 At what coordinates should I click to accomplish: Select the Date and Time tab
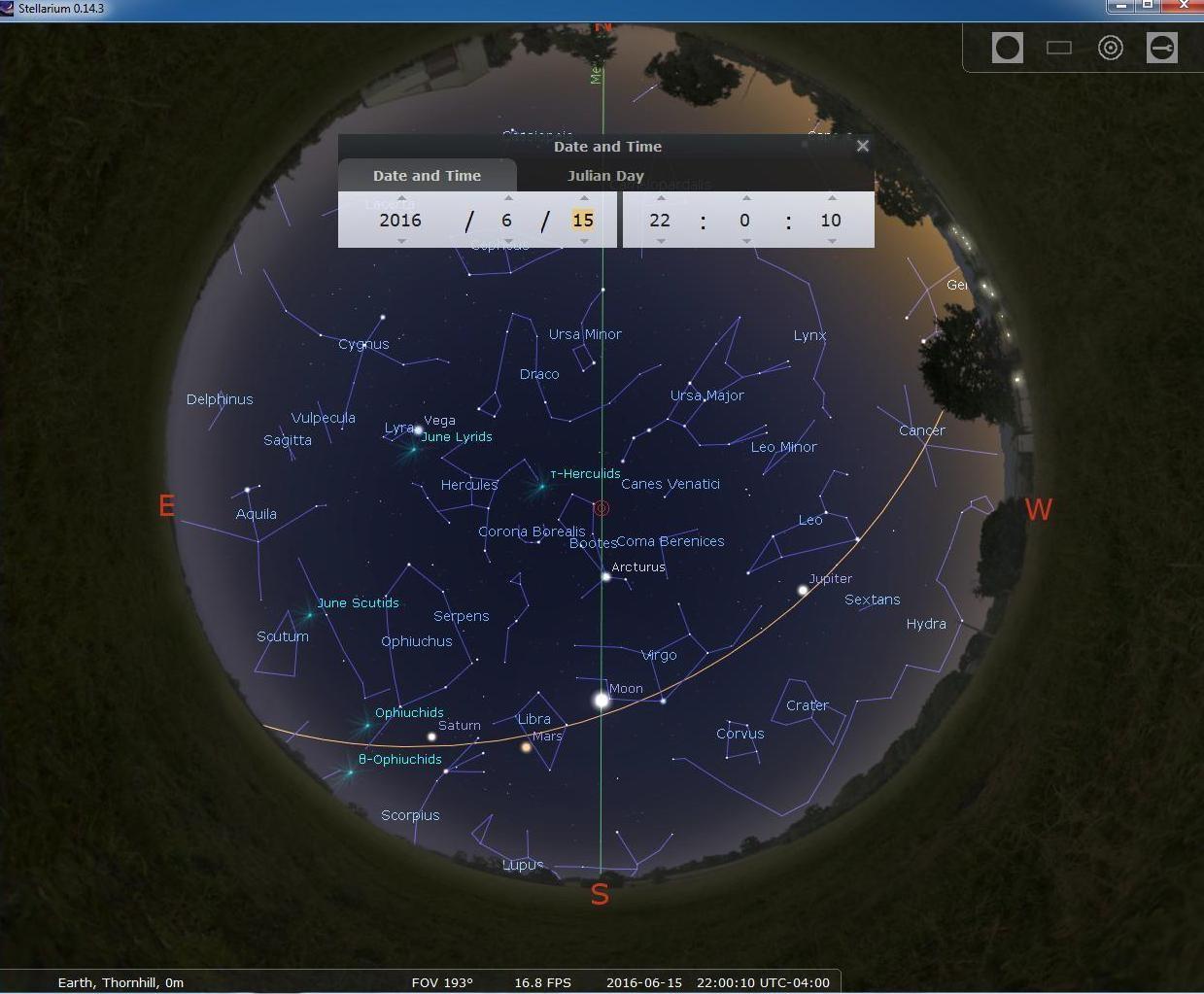(427, 176)
